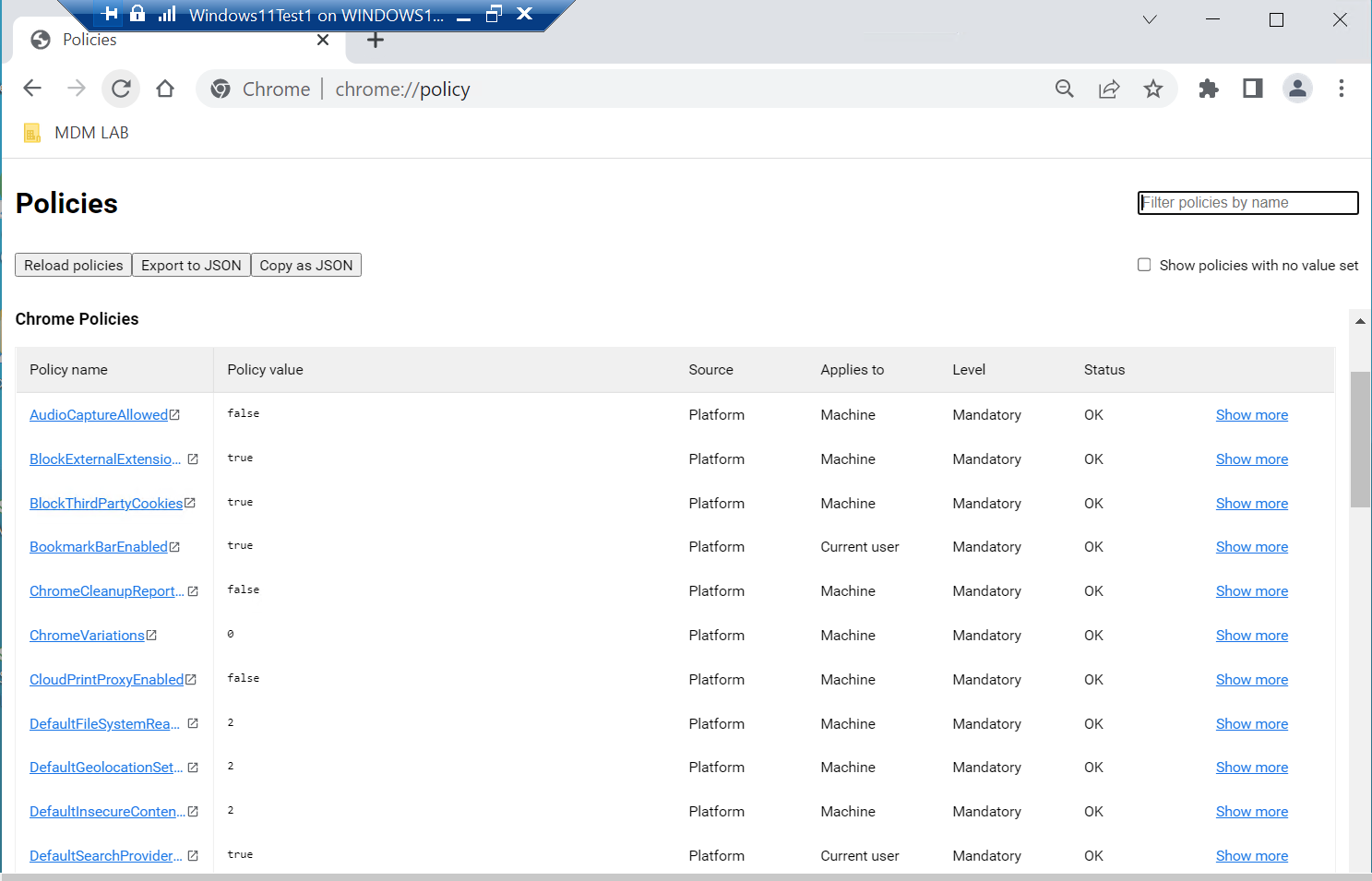Screen dimensions: 1372x881
Task: Focus the Filter policies by name field
Action: [1248, 203]
